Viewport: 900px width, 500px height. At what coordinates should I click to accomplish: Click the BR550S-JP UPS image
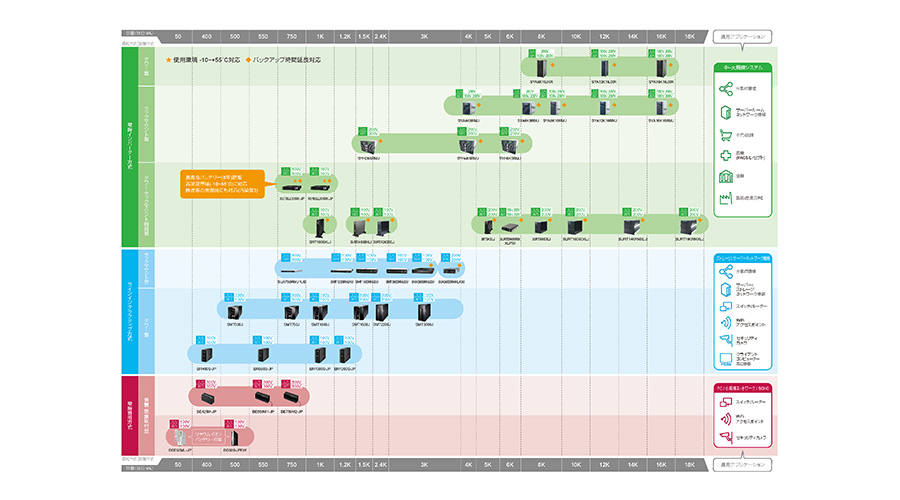pyautogui.click(x=263, y=355)
